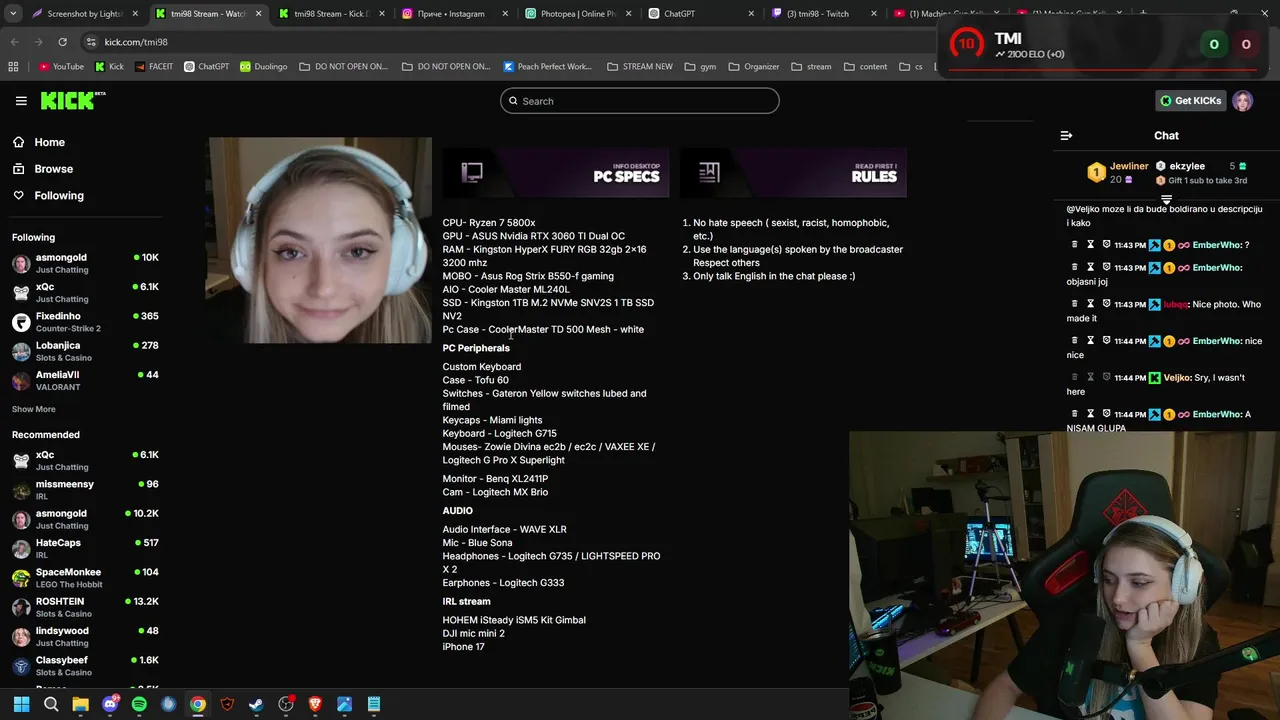
Task: Open Classybeef in Recommended list
Action: (85, 666)
